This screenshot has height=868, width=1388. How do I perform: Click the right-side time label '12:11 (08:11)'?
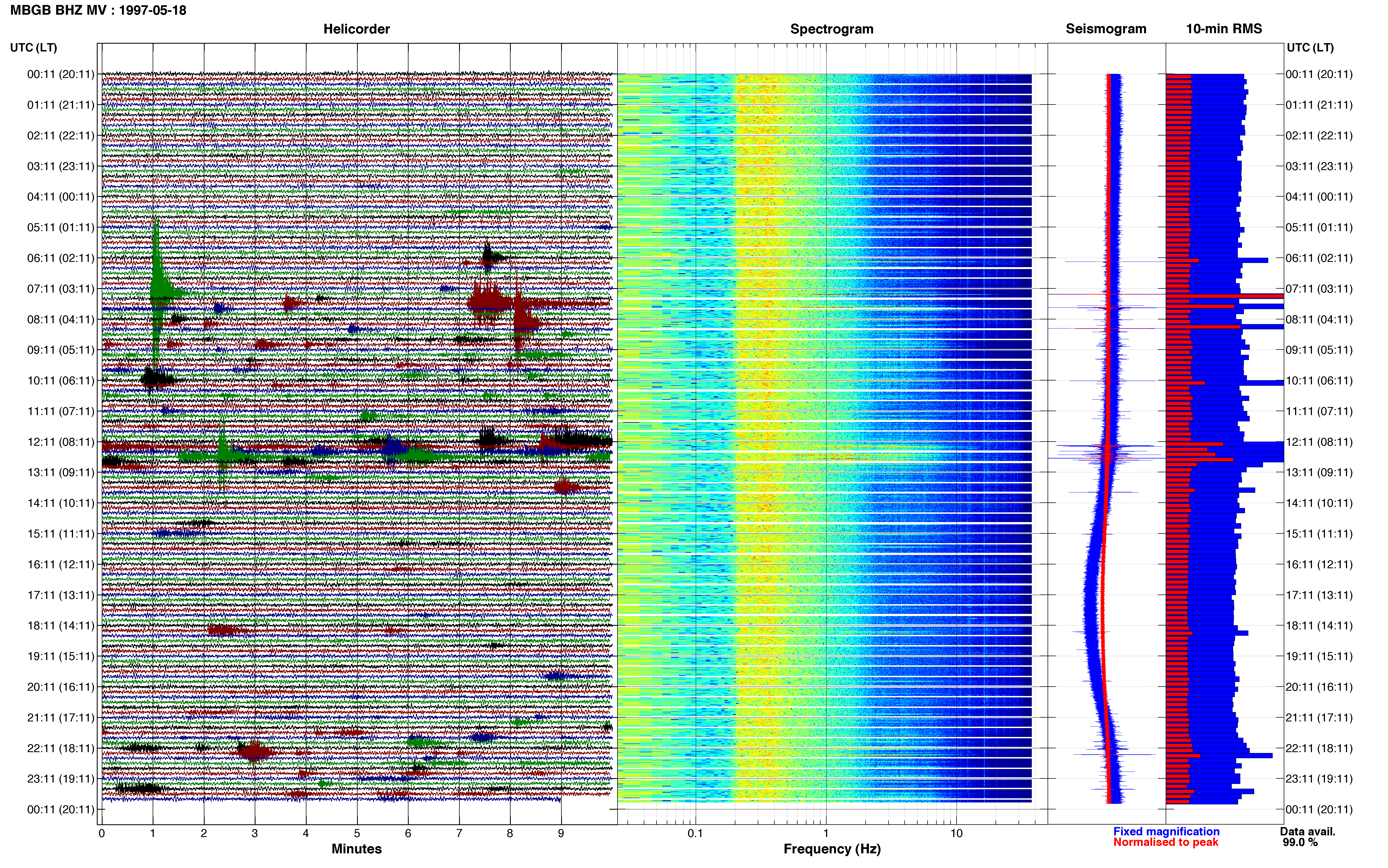[1319, 442]
